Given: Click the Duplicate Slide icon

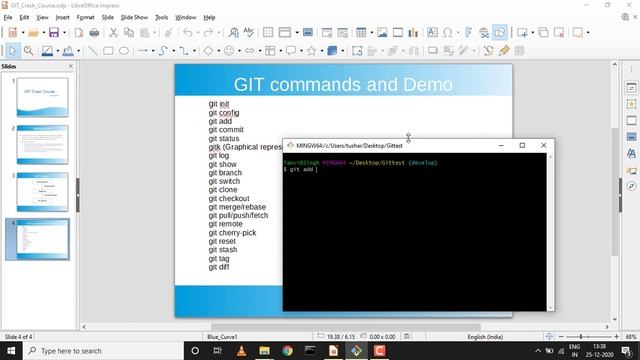Looking at the screenshot, I should click(543, 32).
